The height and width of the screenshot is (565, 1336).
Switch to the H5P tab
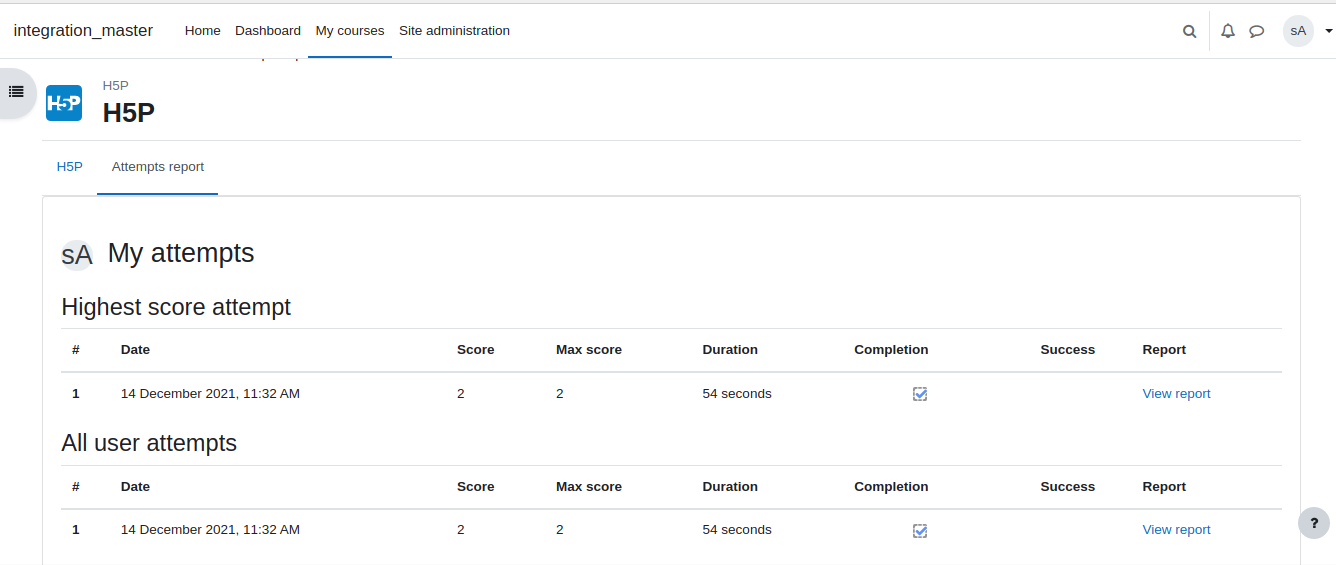70,167
